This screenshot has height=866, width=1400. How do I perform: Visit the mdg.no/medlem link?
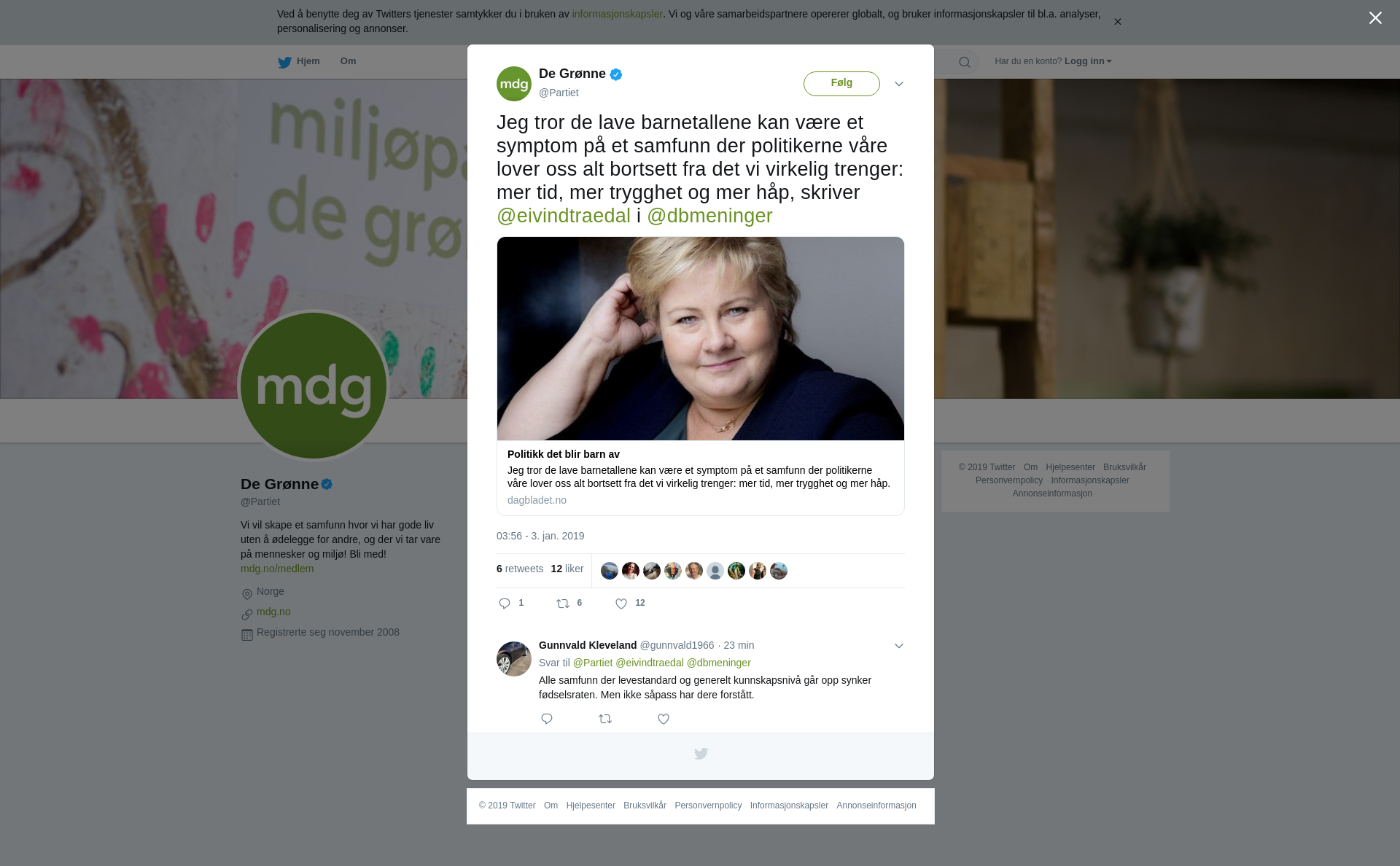tap(277, 569)
